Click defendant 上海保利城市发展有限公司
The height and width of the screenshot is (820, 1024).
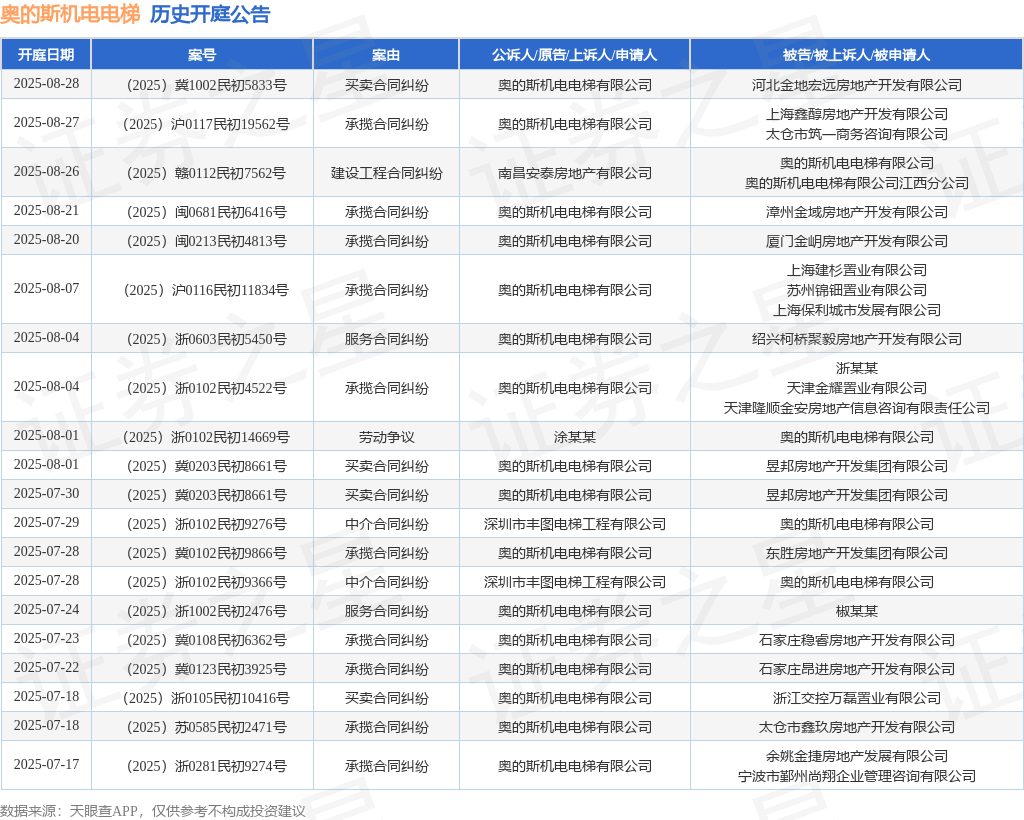pos(857,310)
